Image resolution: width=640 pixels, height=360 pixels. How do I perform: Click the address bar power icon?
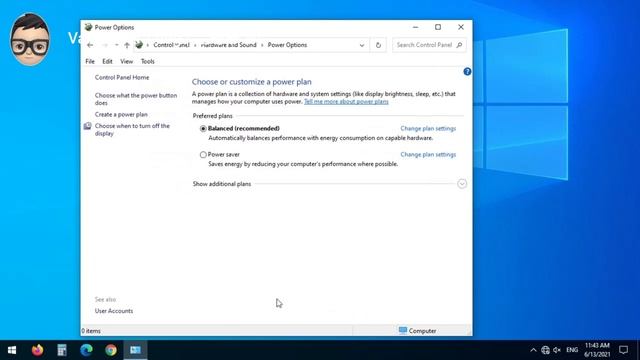[139, 45]
